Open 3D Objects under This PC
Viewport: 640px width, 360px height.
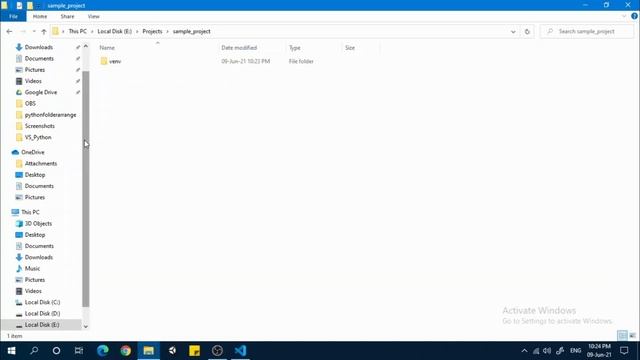[38, 224]
